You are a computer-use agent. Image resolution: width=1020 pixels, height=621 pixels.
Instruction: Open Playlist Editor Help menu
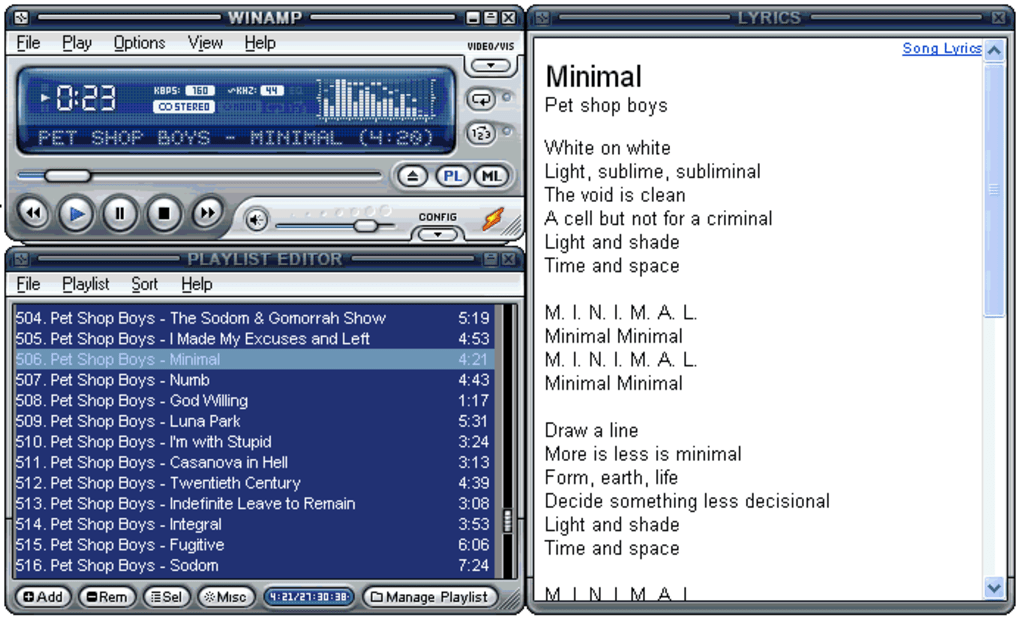[196, 284]
